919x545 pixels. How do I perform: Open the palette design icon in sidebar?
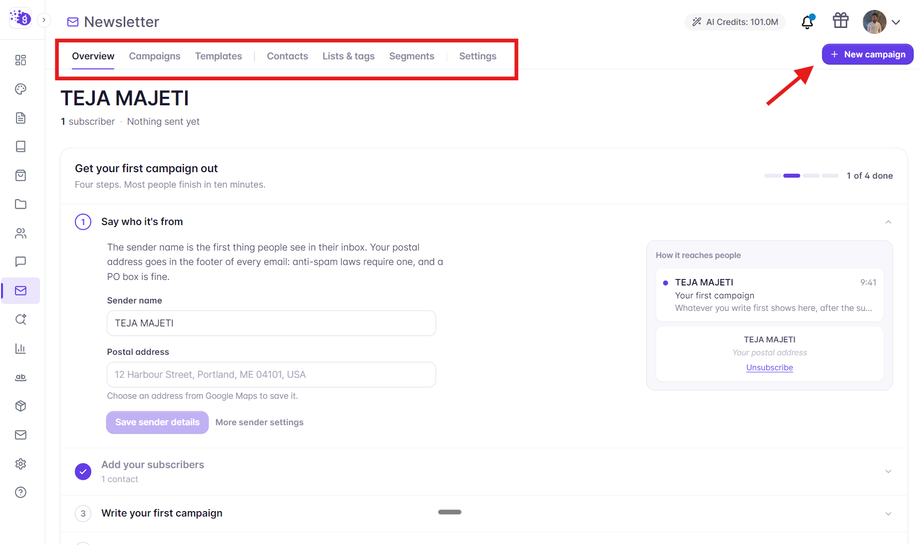point(21,89)
